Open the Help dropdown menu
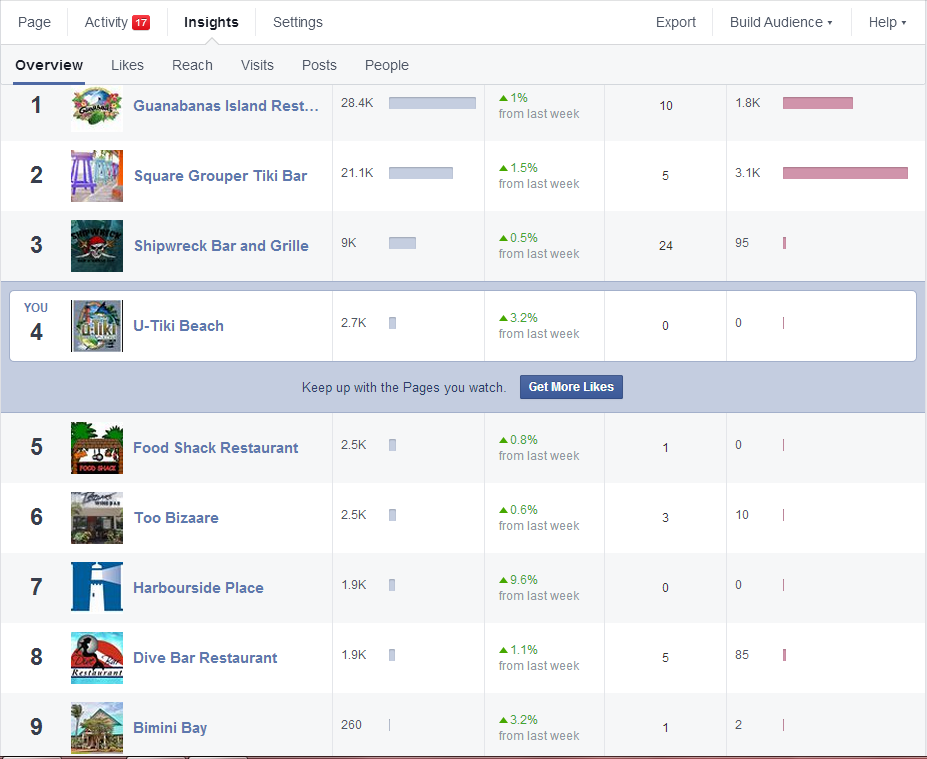 tap(887, 22)
